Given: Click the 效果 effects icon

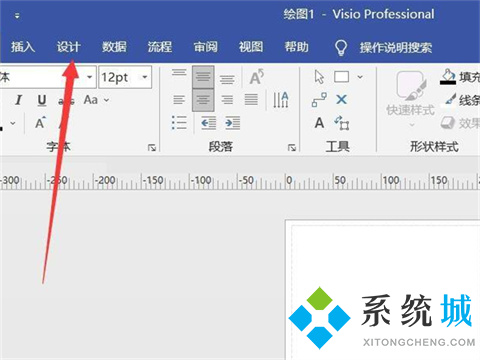Looking at the screenshot, I should [447, 123].
